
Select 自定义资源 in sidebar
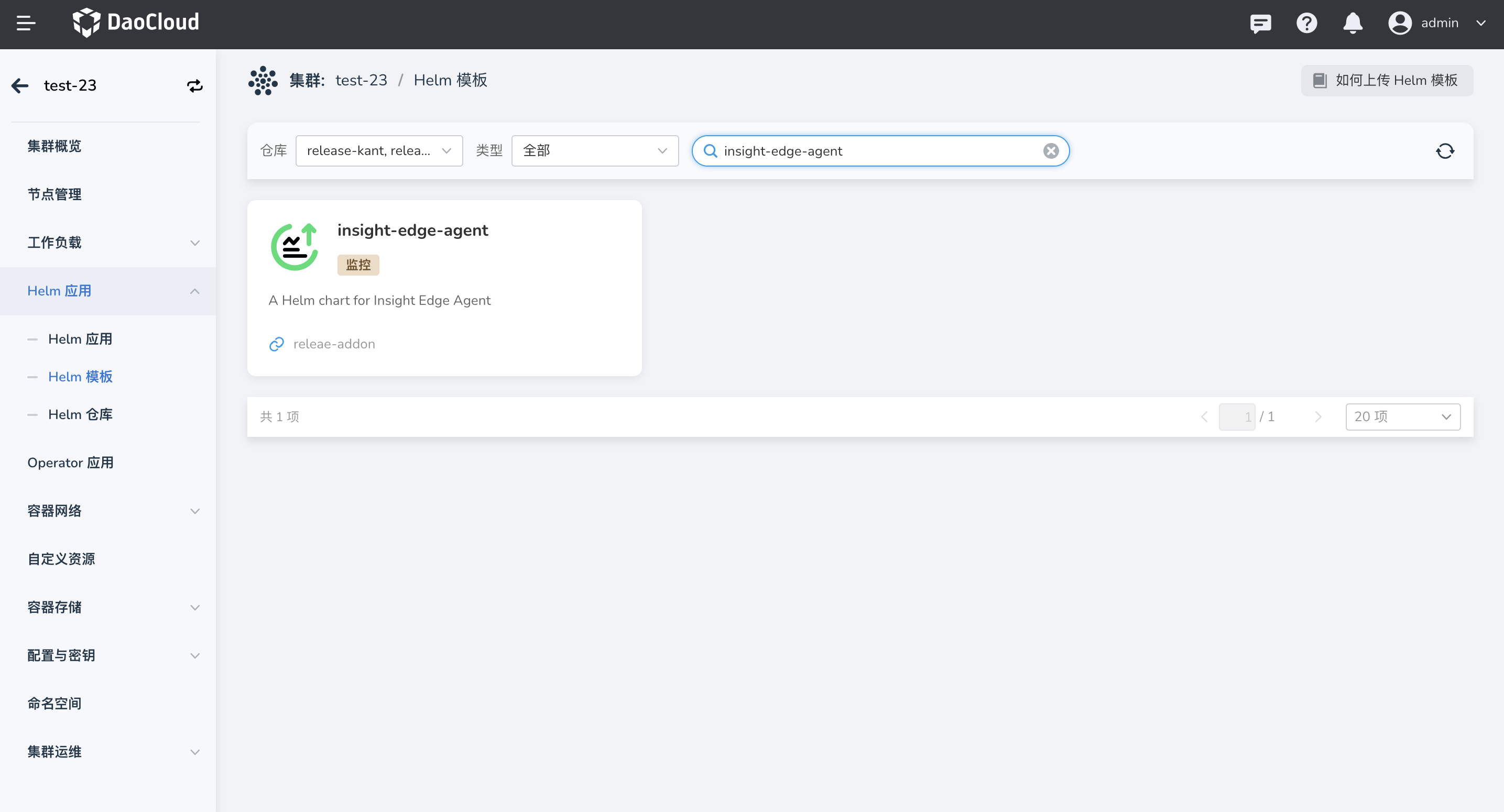click(x=108, y=559)
